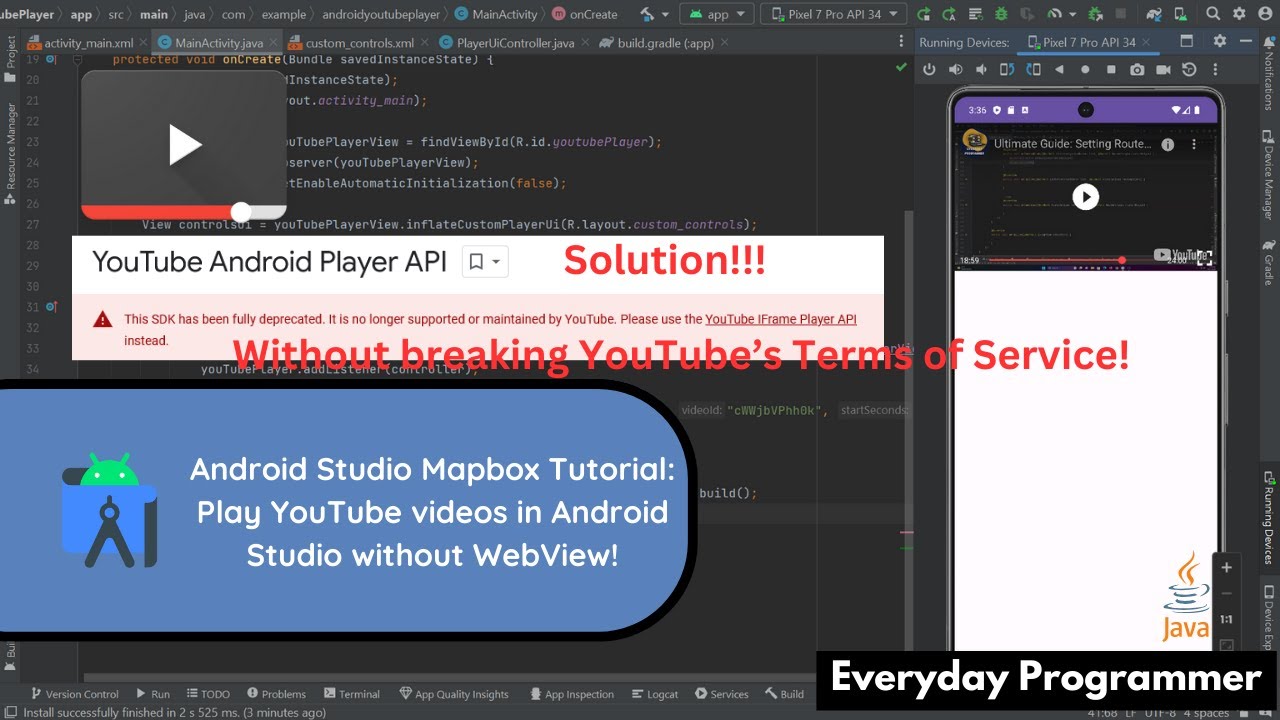The width and height of the screenshot is (1280, 720).
Task: Open Running Devices panel settings gear
Action: [1219, 41]
